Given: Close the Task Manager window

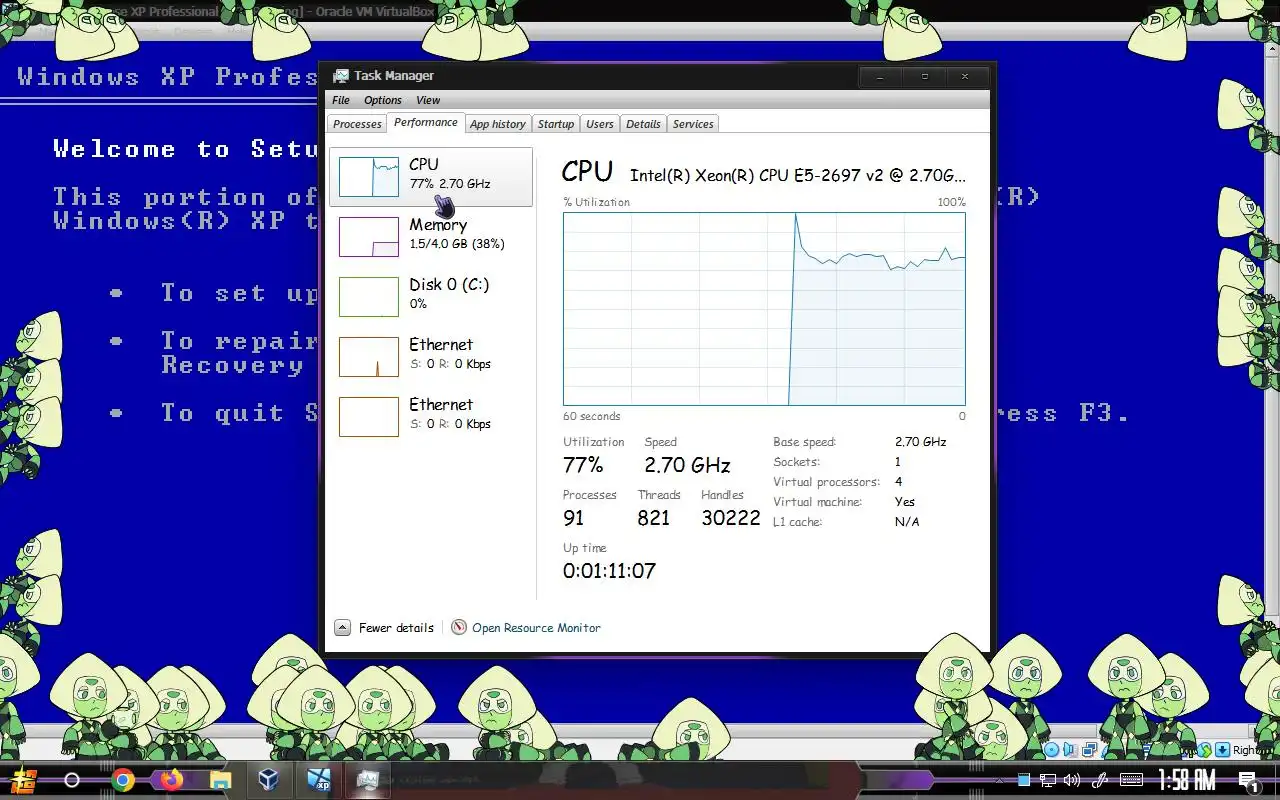Looking at the screenshot, I should (965, 77).
